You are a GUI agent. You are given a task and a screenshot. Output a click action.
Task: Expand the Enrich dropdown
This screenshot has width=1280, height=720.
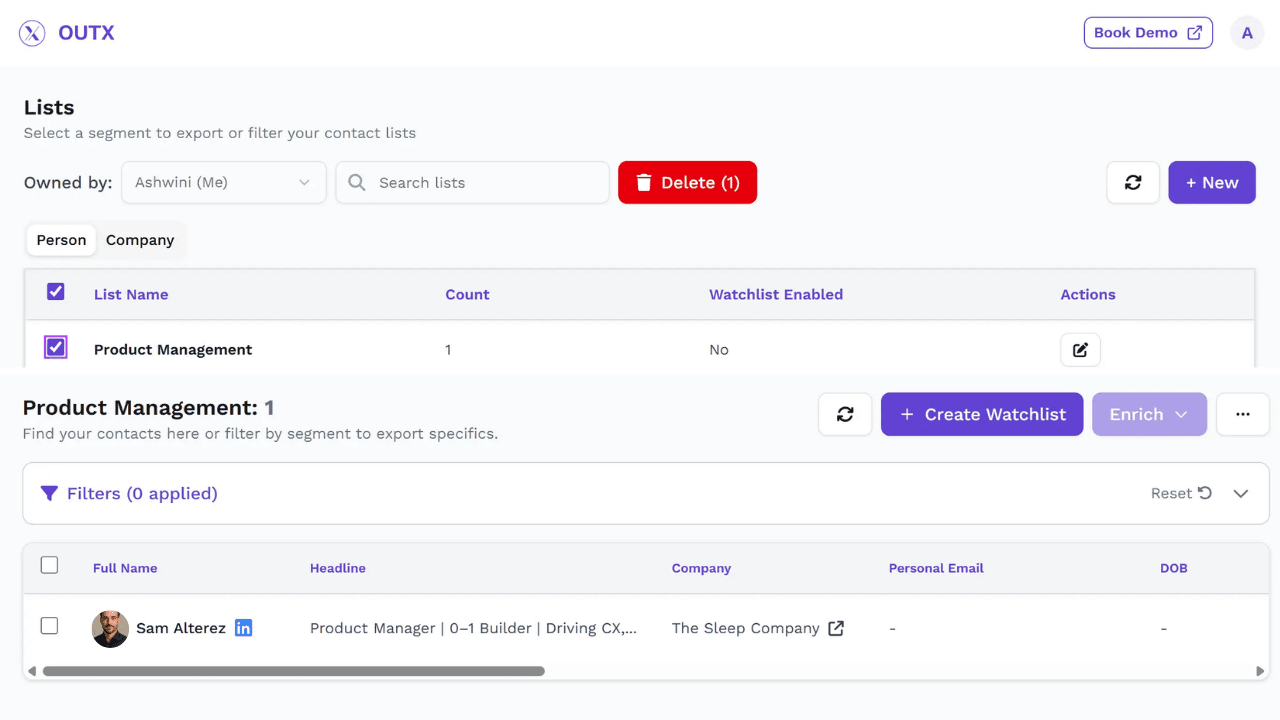pyautogui.click(x=1149, y=414)
